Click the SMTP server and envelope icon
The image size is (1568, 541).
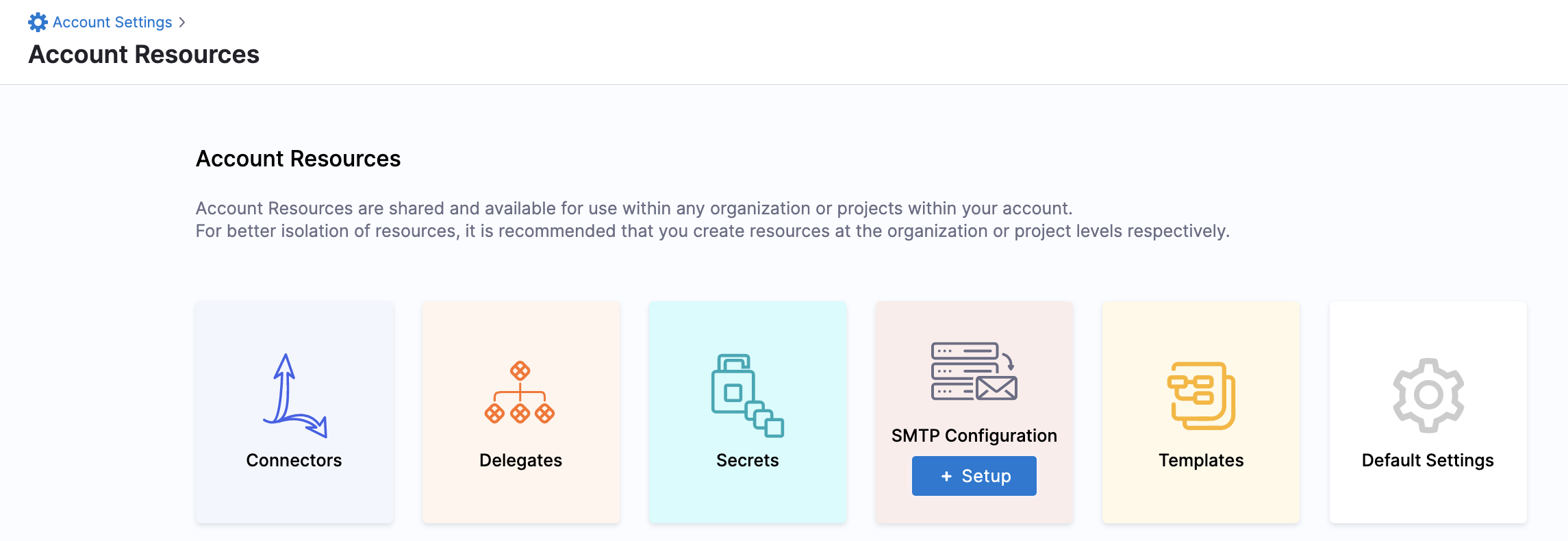point(974,371)
